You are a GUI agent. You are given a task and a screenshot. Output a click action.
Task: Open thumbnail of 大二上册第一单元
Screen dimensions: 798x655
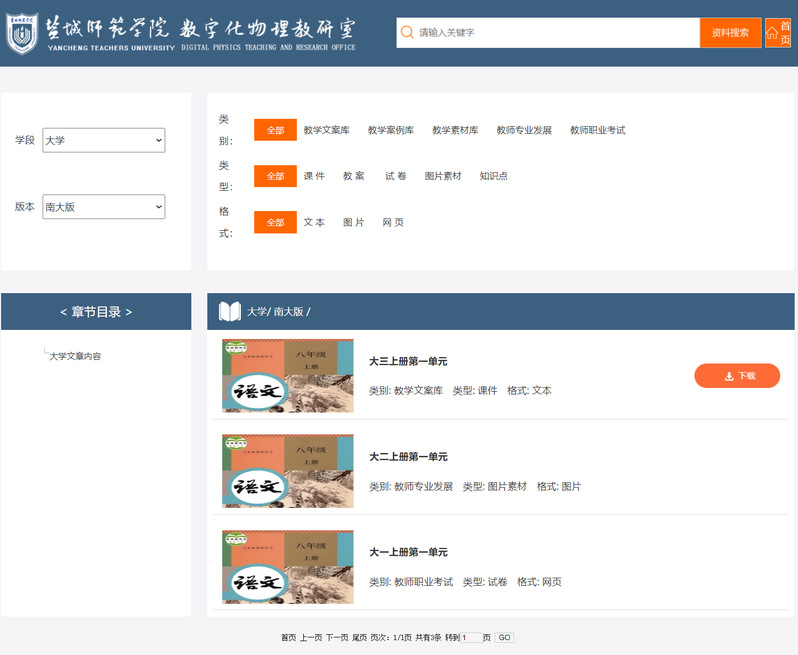tap(288, 471)
